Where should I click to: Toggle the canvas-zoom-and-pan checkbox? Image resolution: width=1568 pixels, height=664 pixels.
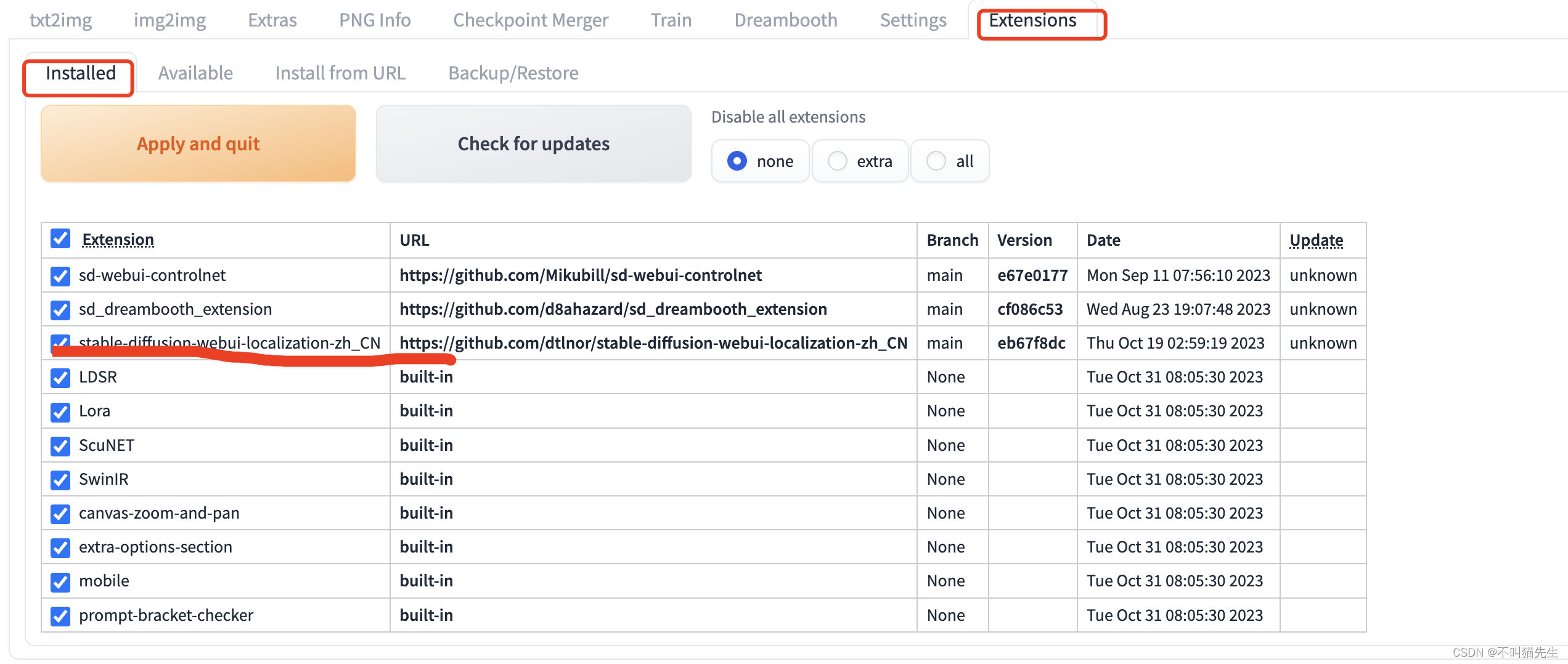click(x=60, y=514)
